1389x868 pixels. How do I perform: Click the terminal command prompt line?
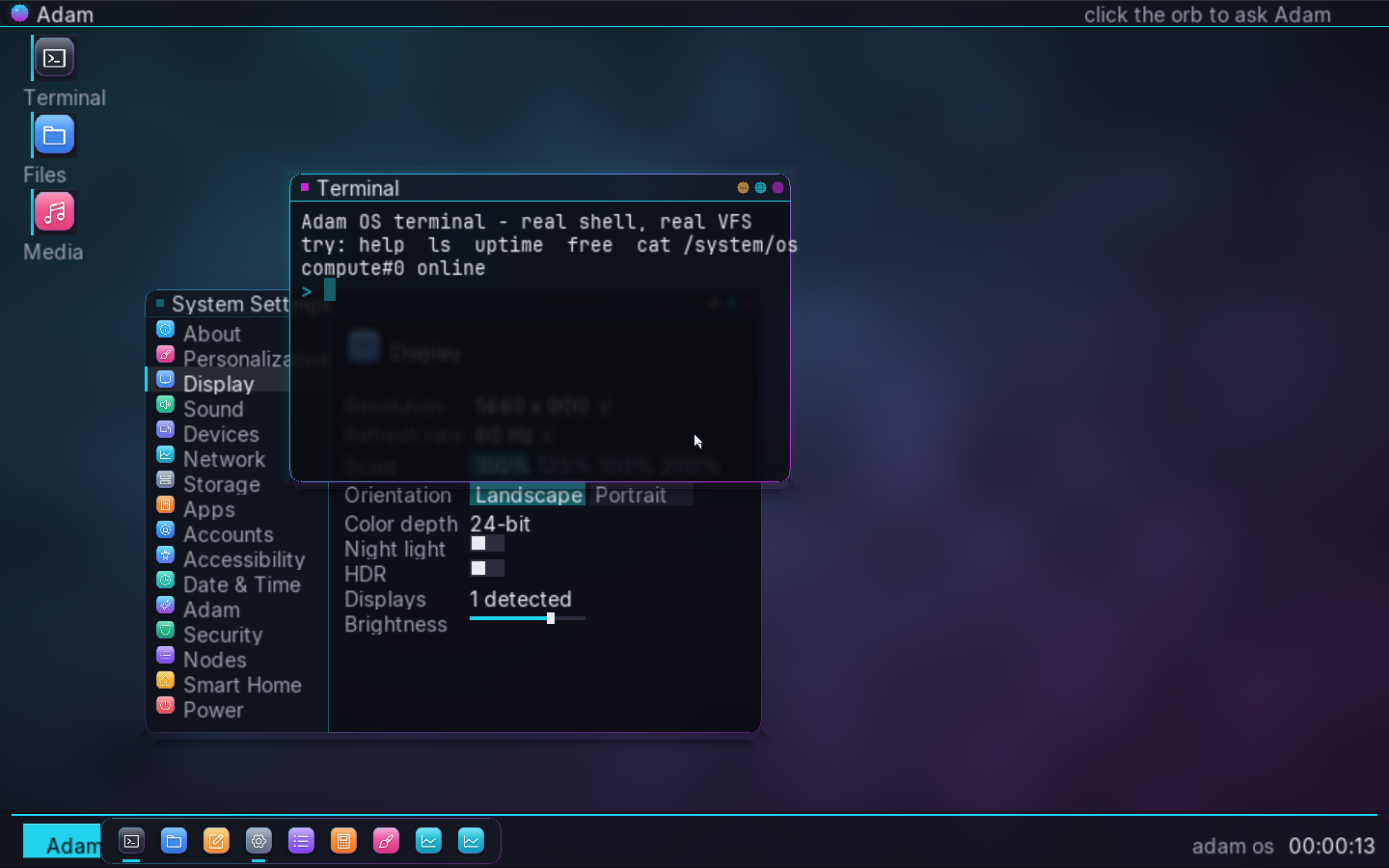540,290
